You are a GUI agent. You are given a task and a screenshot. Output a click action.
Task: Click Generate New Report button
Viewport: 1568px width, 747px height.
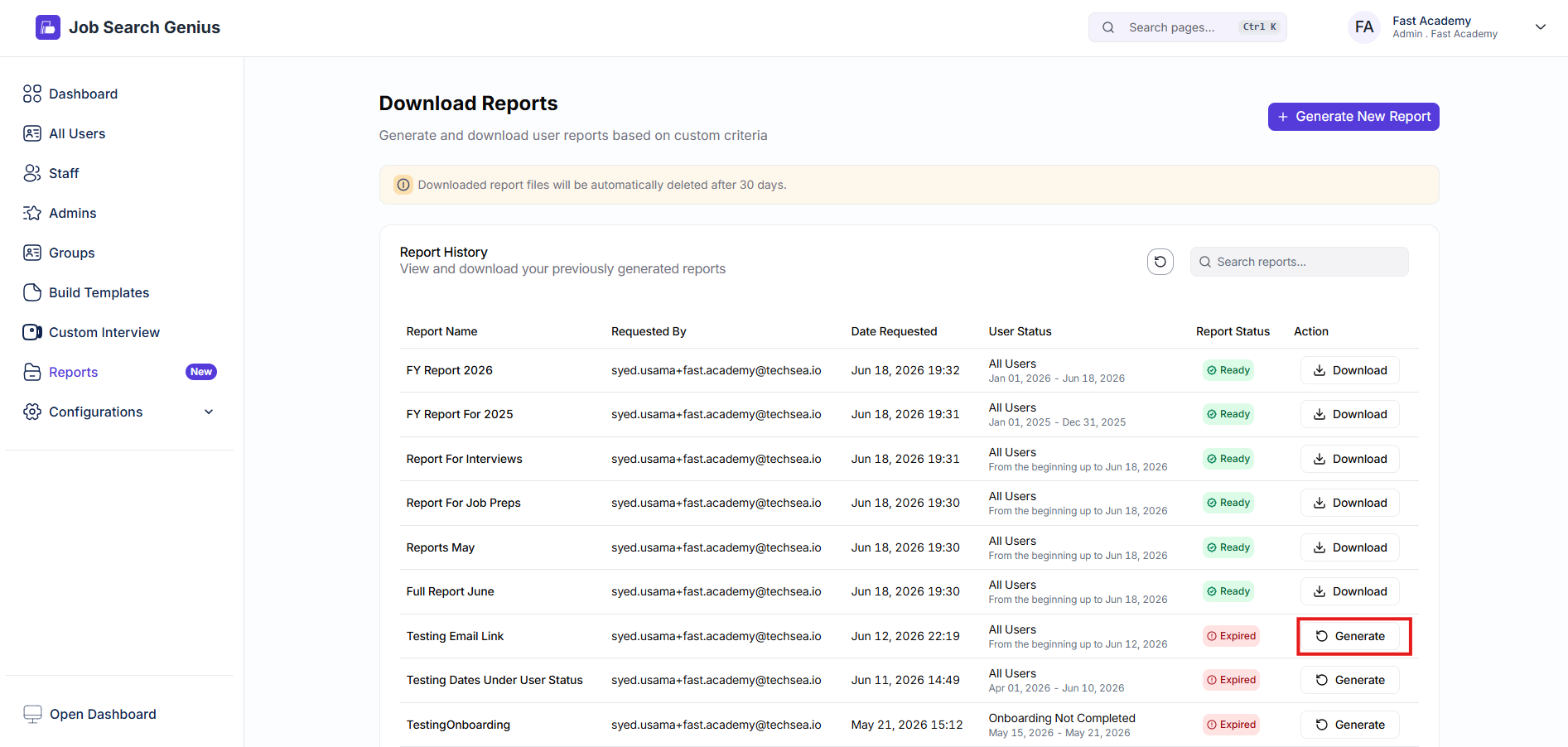[x=1353, y=117]
